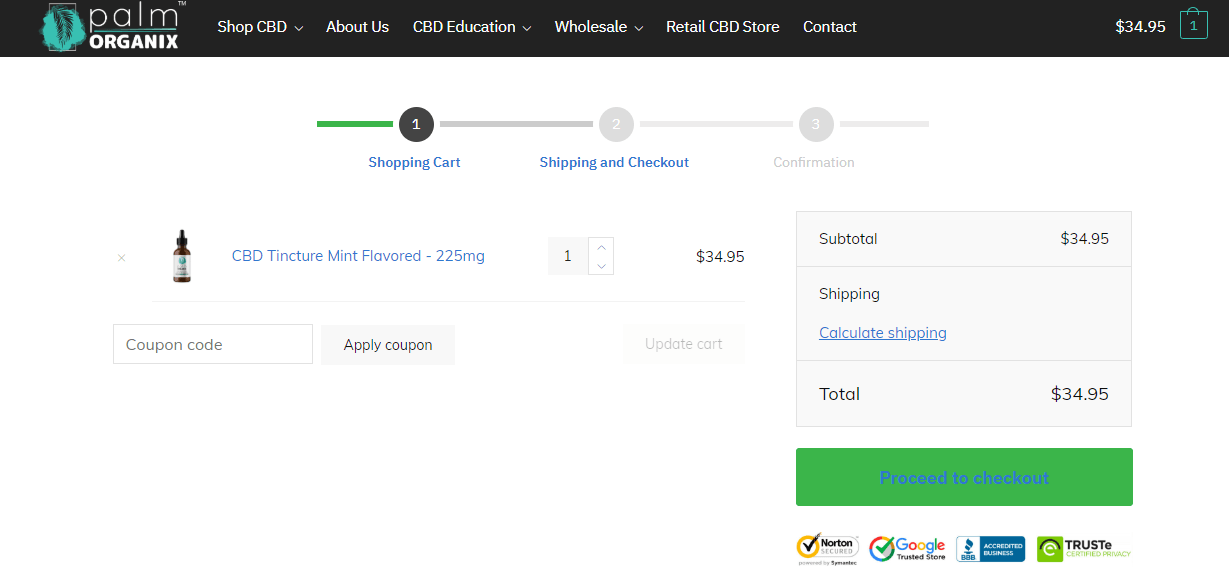Go to the Retail CBD Store page
Screen dimensions: 1229x586
coord(723,27)
